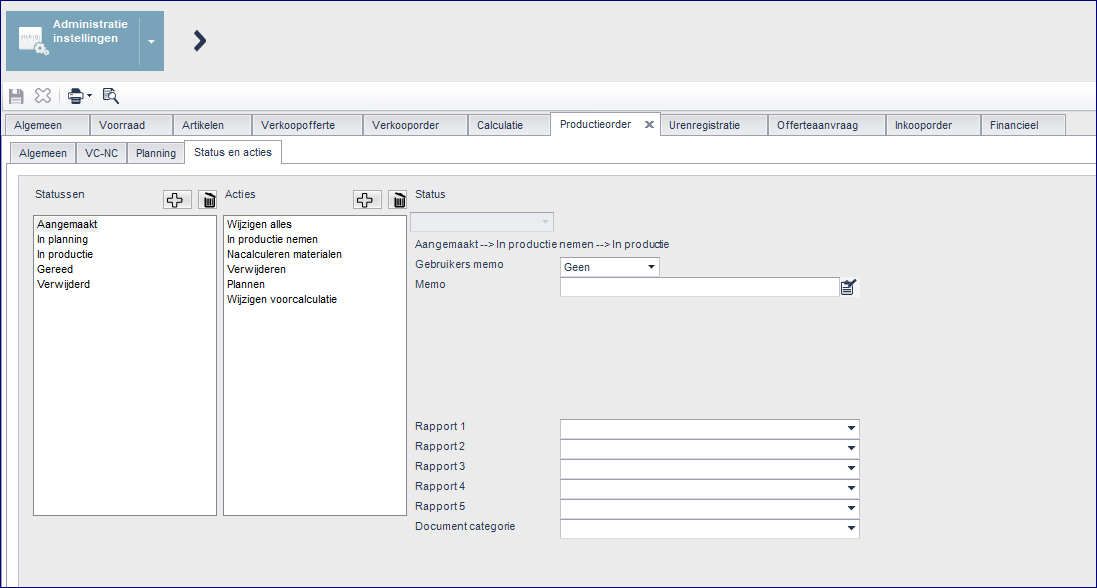1097x588 pixels.
Task: Click the save disk icon in toolbar
Action: pyautogui.click(x=16, y=96)
